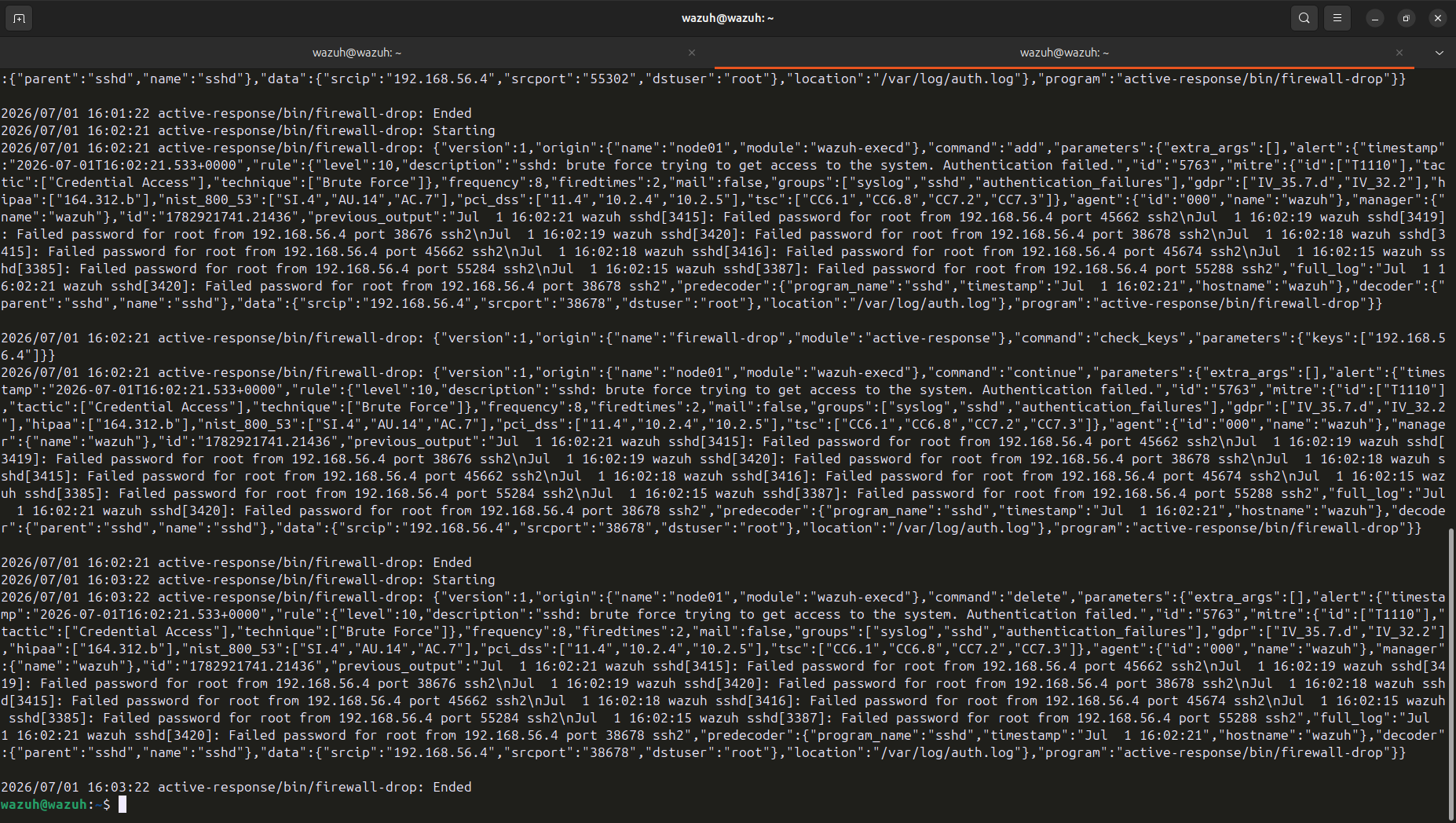This screenshot has width=1456, height=823.
Task: Open the hamburger main menu
Action: point(1337,18)
